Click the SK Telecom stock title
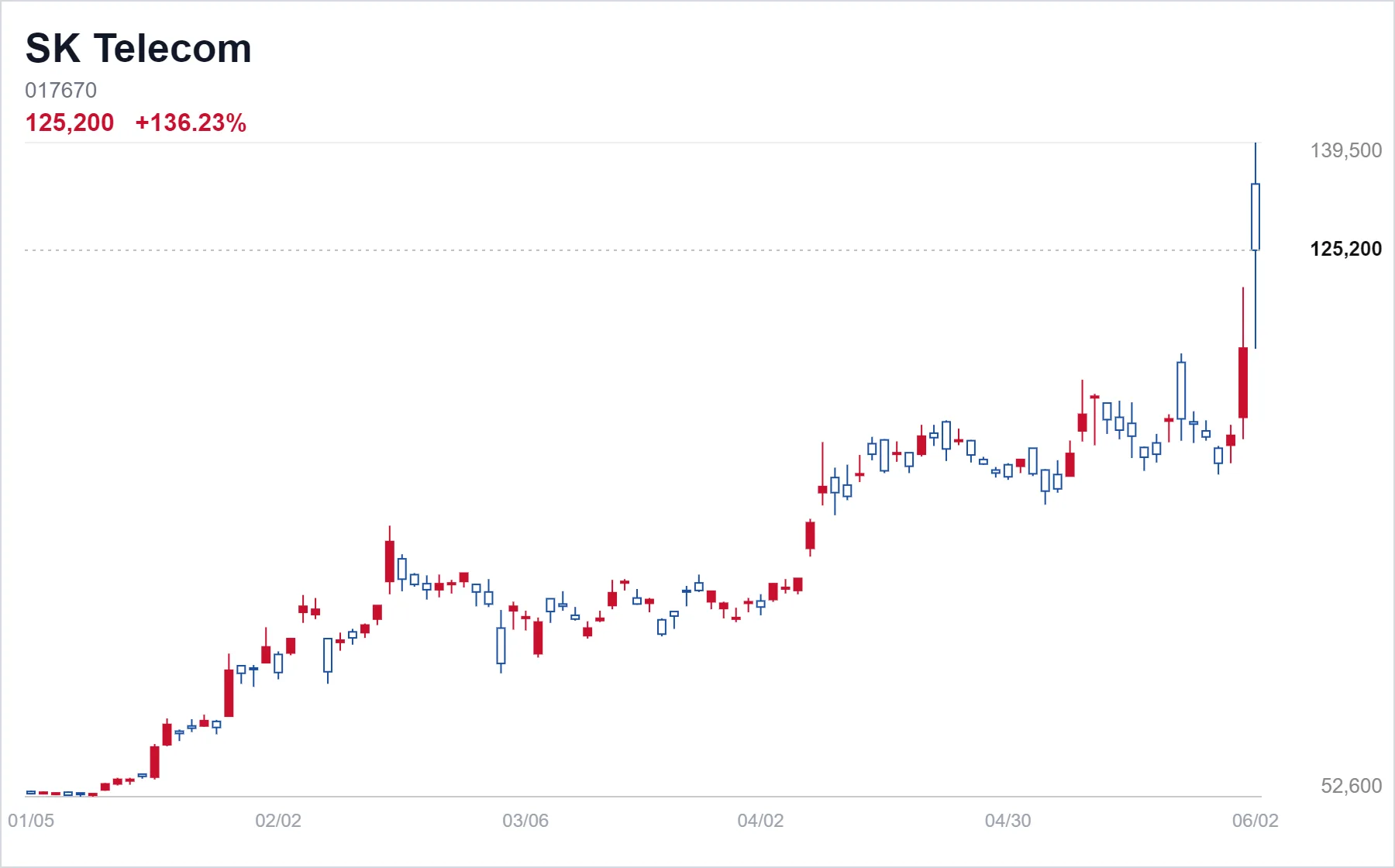 [139, 48]
